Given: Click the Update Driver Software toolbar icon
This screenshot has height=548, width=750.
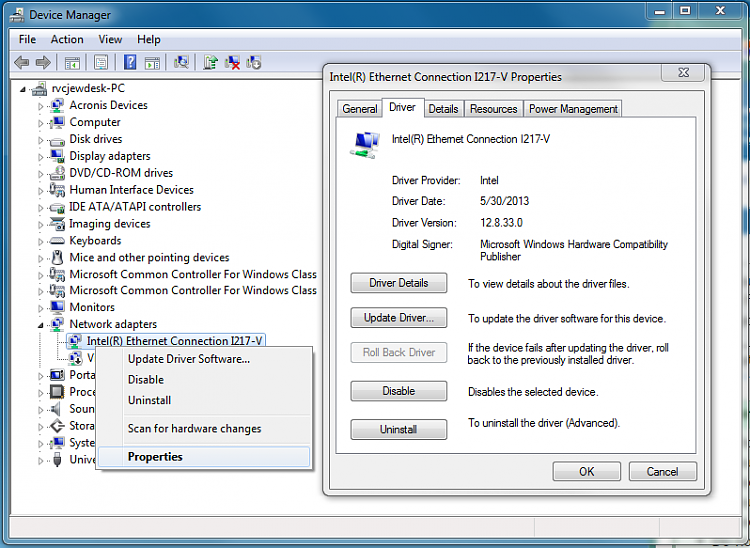Looking at the screenshot, I should point(210,62).
